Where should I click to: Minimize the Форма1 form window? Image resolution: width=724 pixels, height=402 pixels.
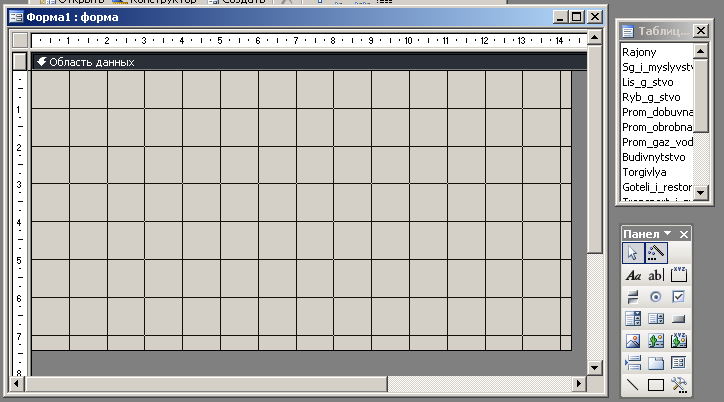560,18
